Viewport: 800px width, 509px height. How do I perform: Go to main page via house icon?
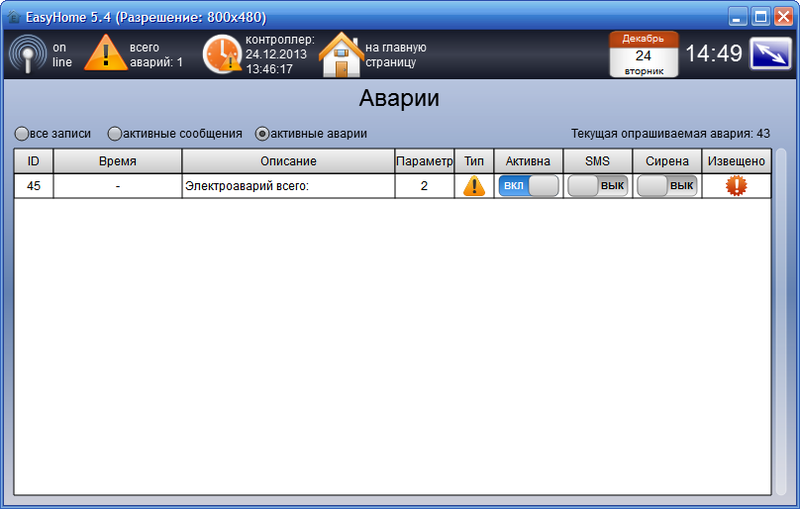340,55
